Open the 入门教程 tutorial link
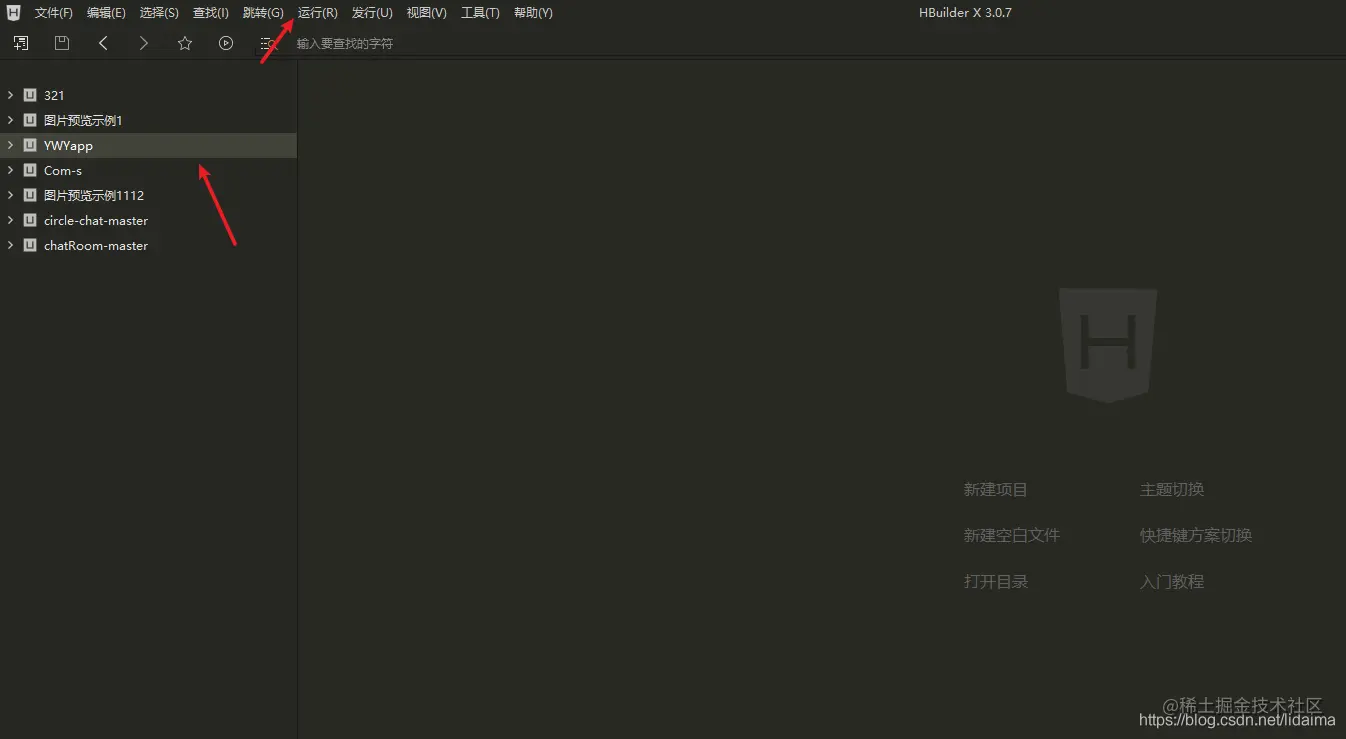 (x=1171, y=581)
